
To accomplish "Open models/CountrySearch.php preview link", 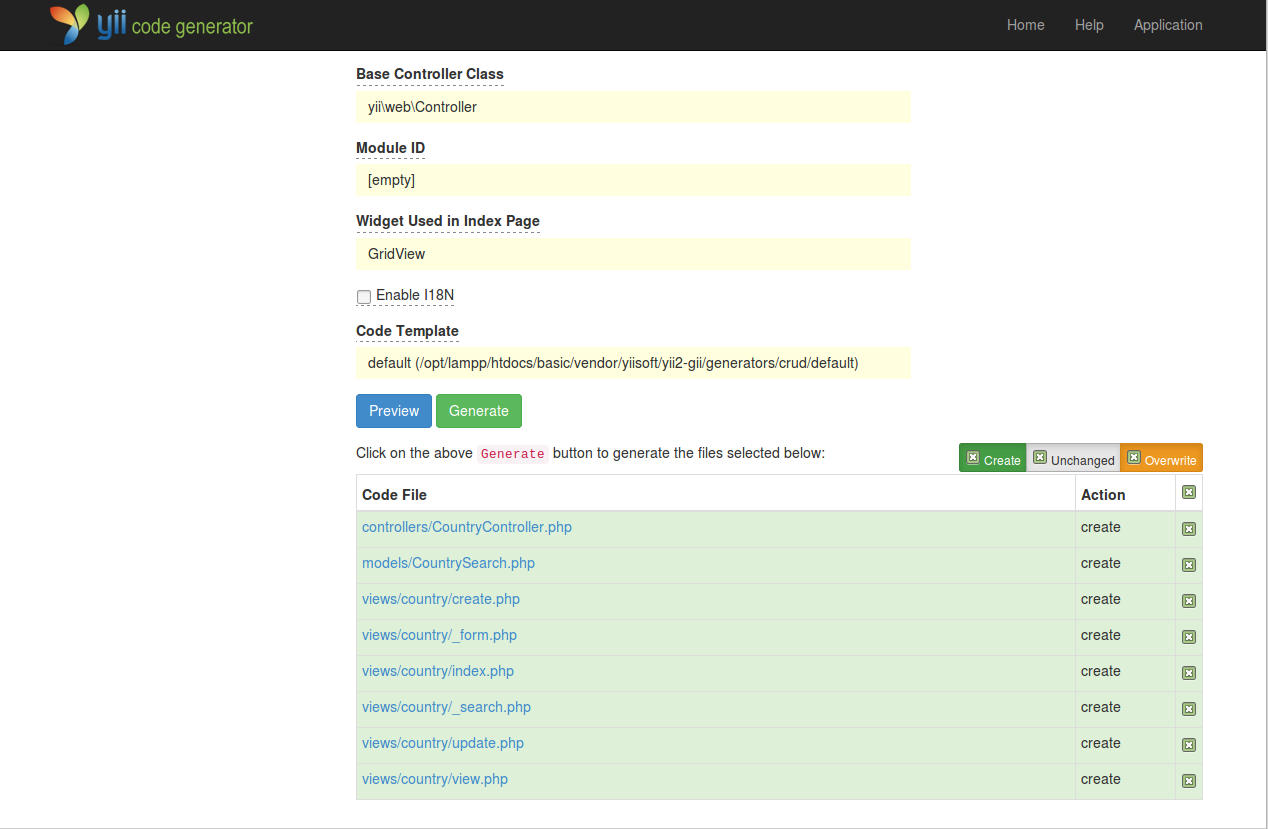I will [x=448, y=563].
